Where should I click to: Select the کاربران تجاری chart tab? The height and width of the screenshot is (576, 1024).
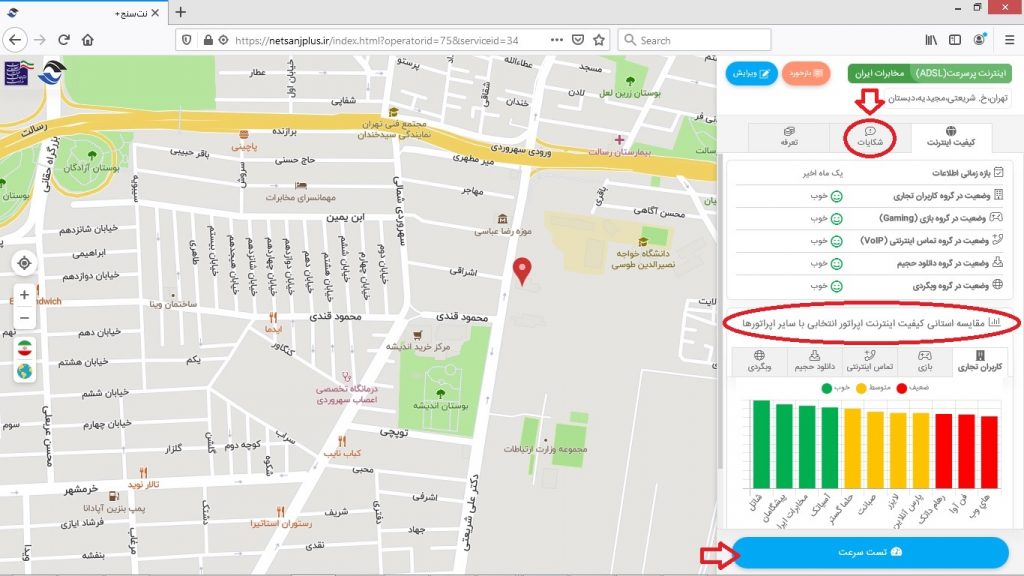pyautogui.click(x=980, y=360)
